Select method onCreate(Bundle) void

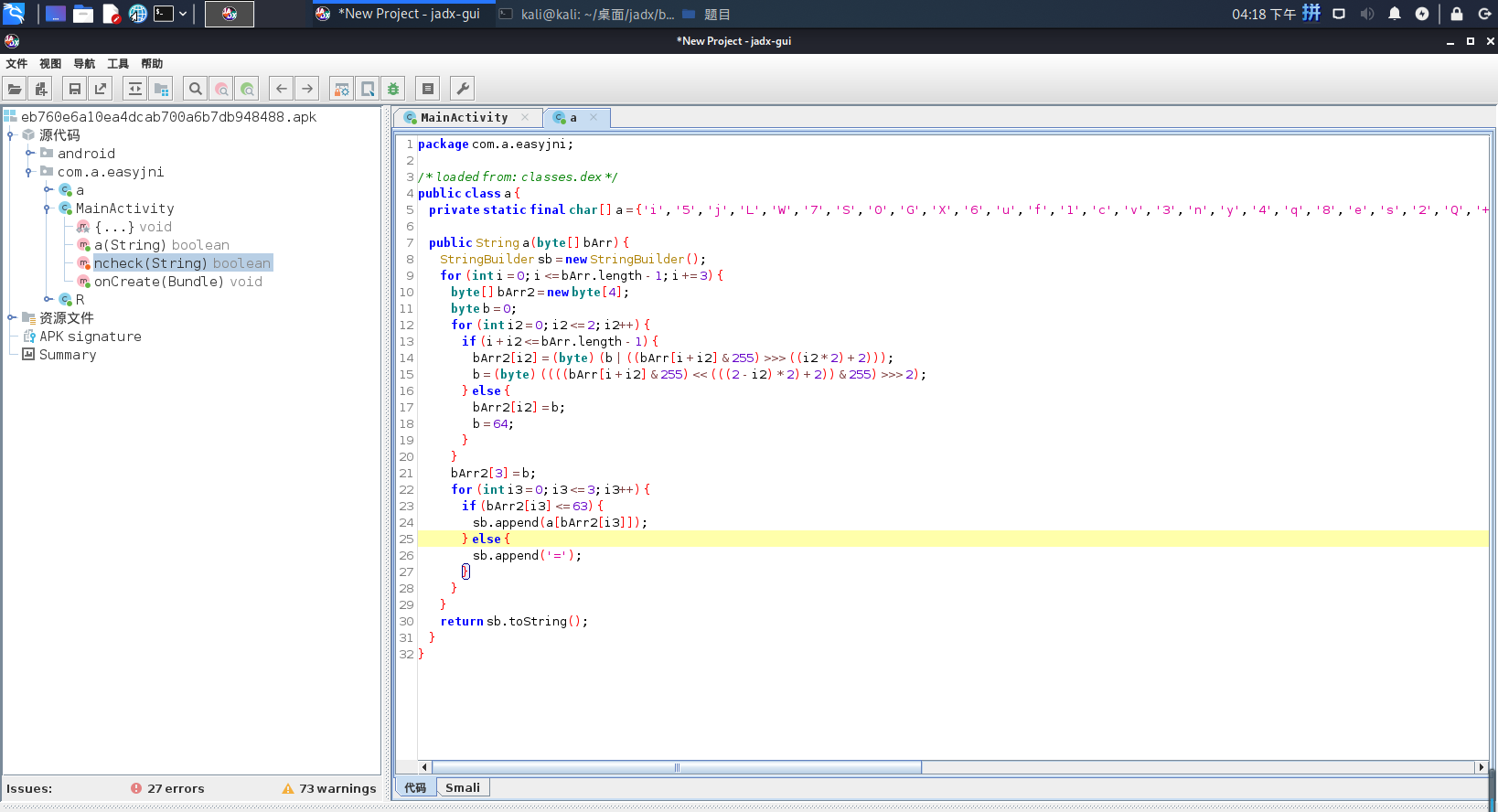[x=178, y=282]
